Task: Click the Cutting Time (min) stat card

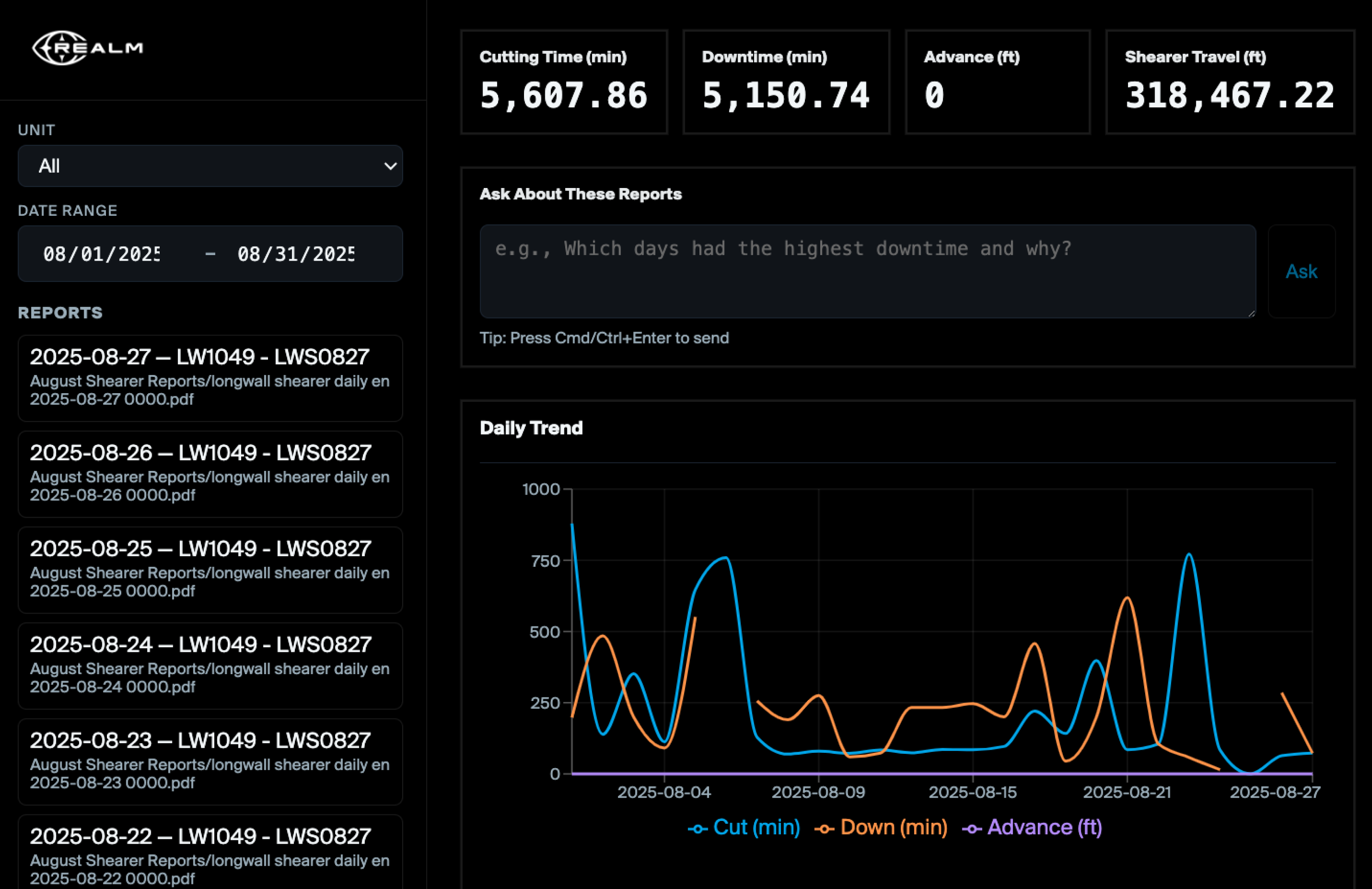Action: coord(564,82)
